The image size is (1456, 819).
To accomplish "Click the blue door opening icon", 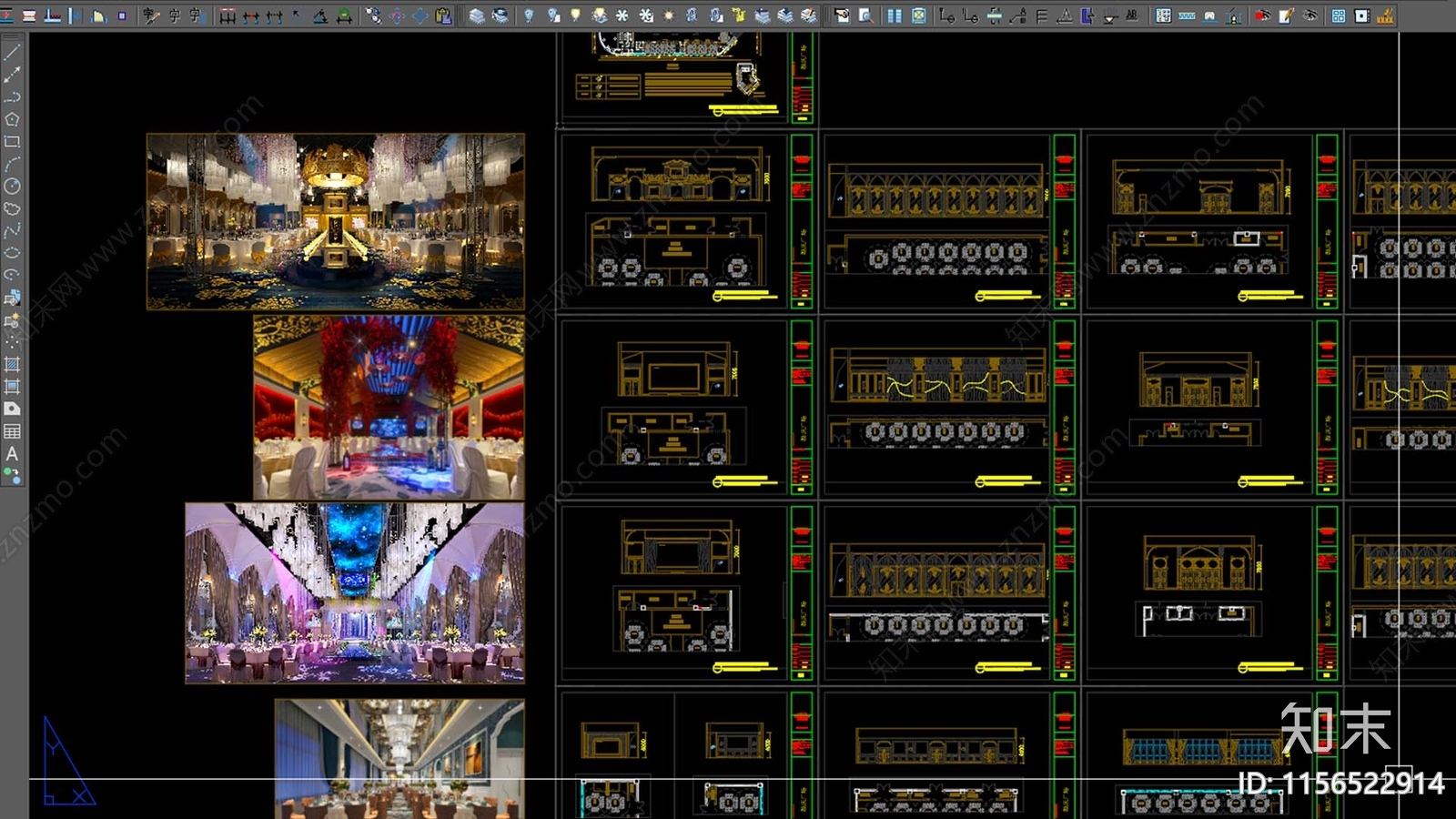I will (1087, 15).
